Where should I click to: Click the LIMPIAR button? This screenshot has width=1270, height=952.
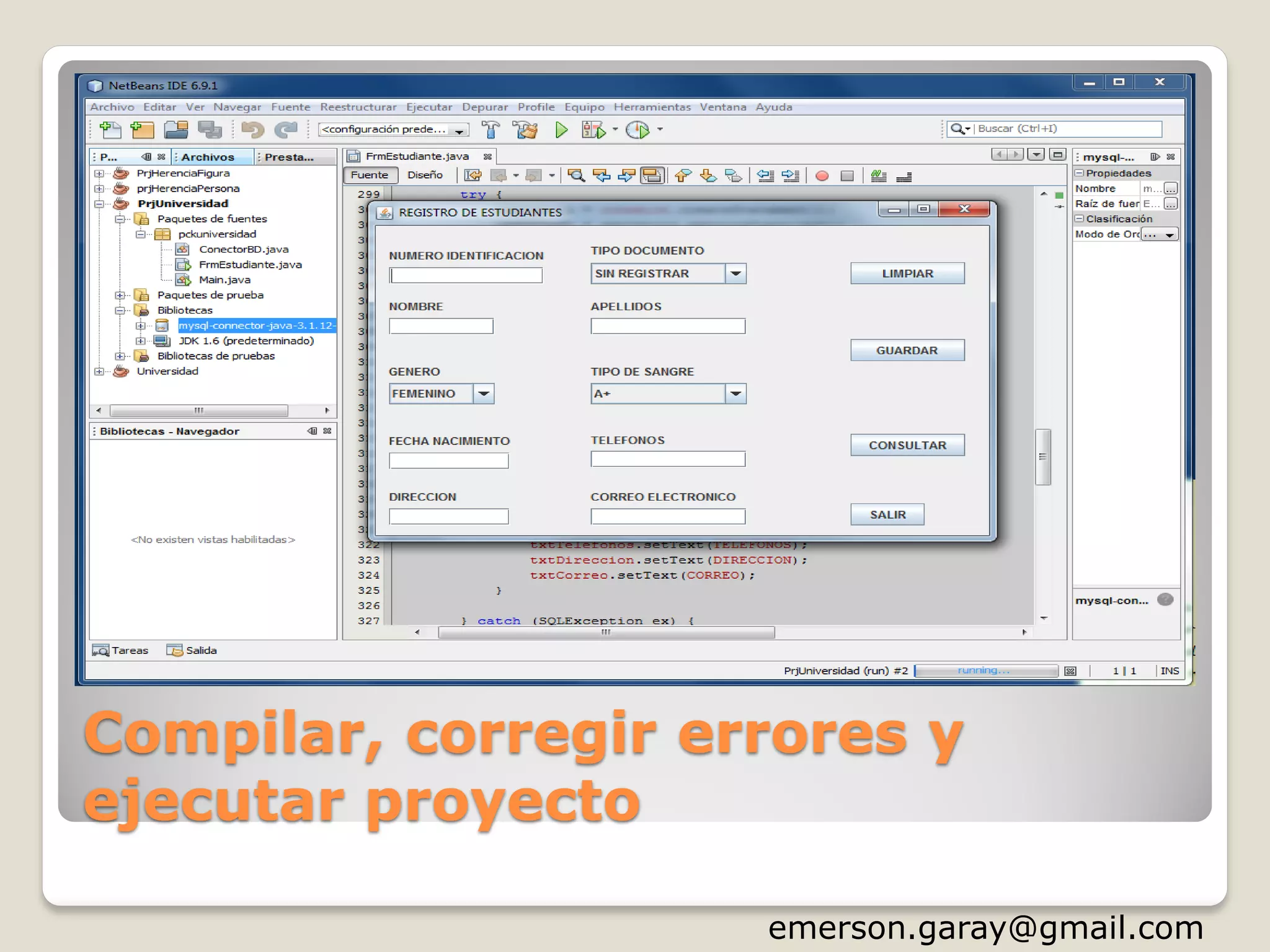coord(907,273)
